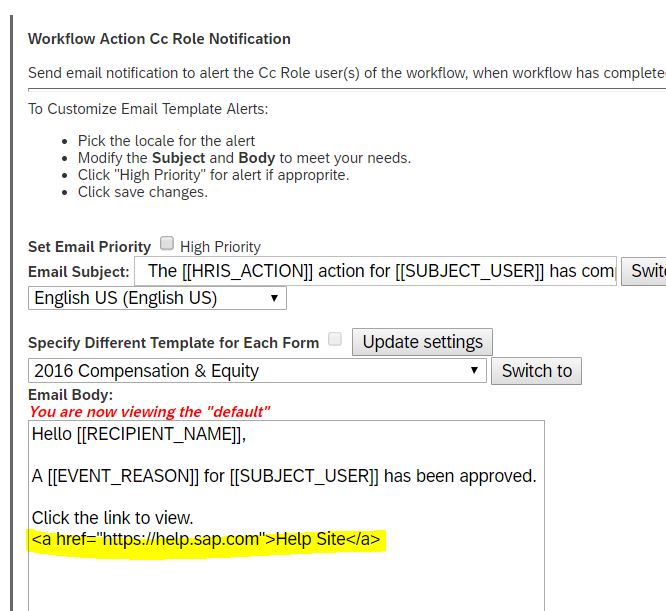Click 'To Customize Email Template Alerts:' text

click(148, 109)
